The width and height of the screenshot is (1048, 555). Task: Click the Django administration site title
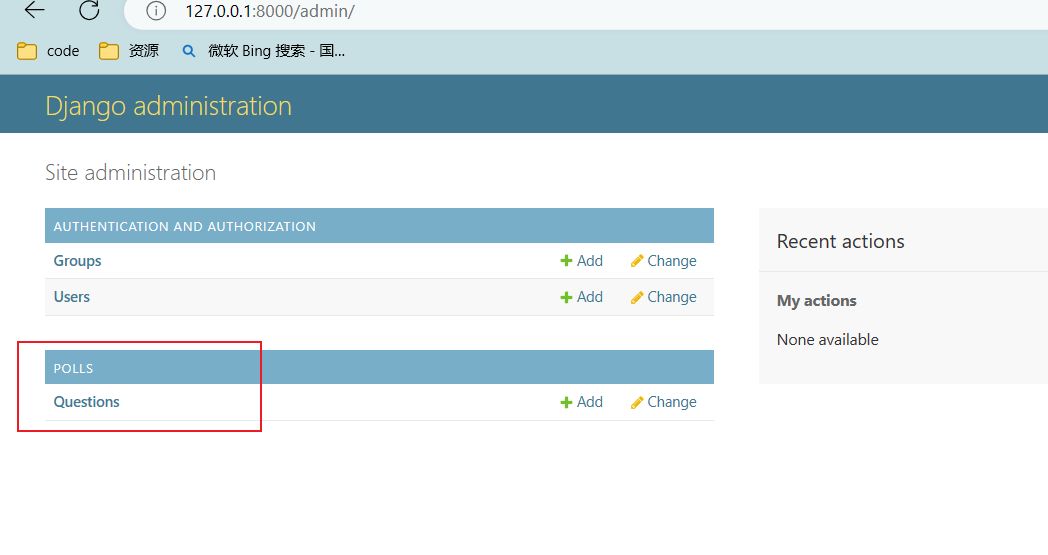[168, 106]
